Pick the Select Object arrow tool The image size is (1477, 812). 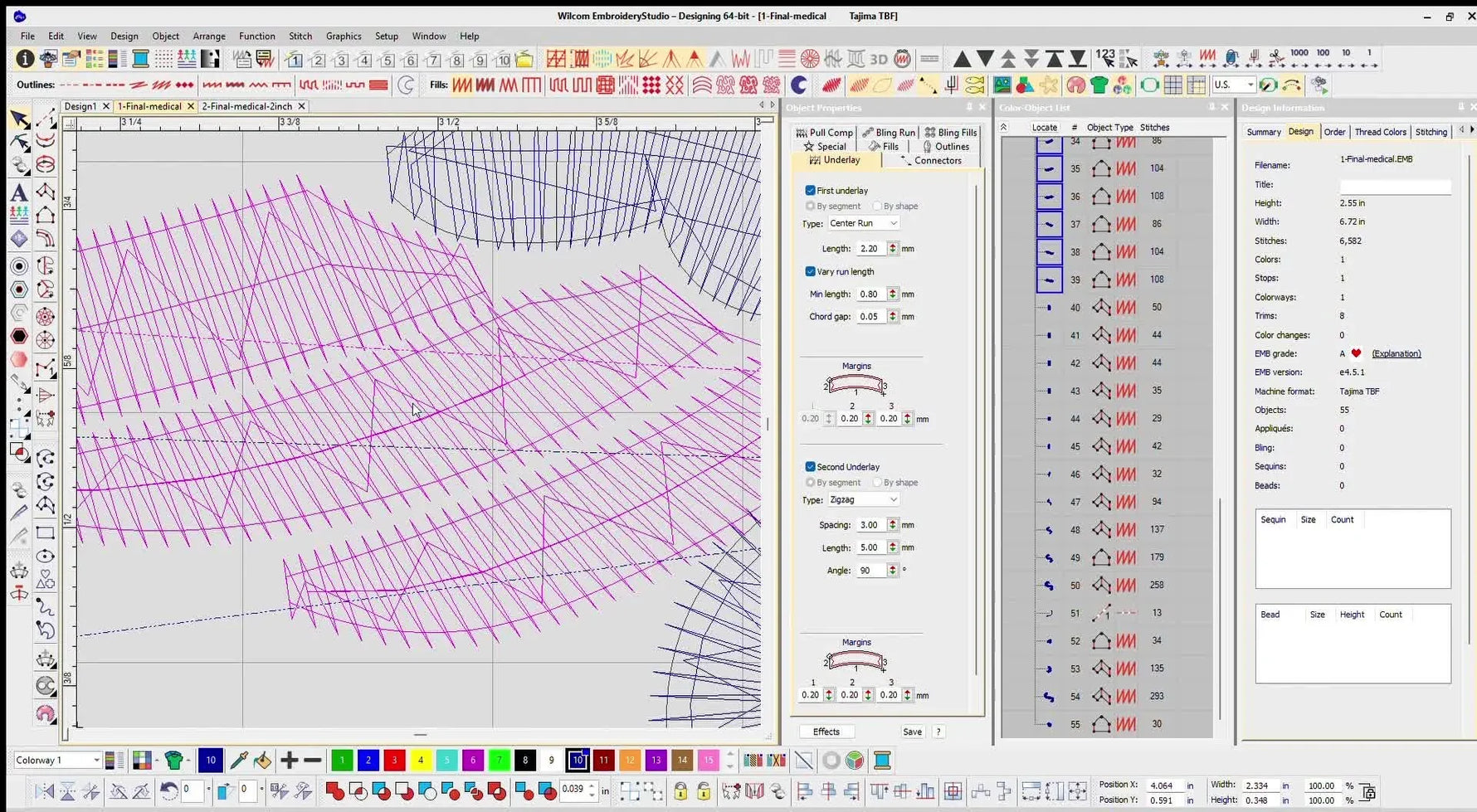[x=19, y=119]
